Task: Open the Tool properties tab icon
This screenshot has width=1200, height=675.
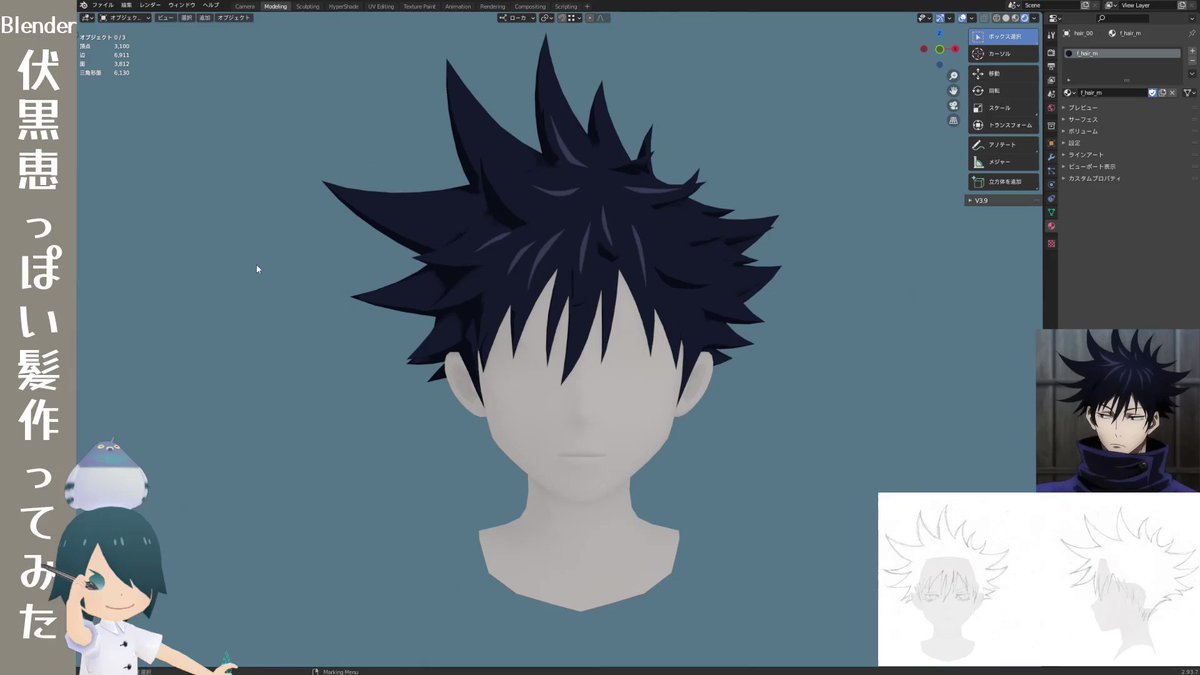Action: click(1051, 35)
